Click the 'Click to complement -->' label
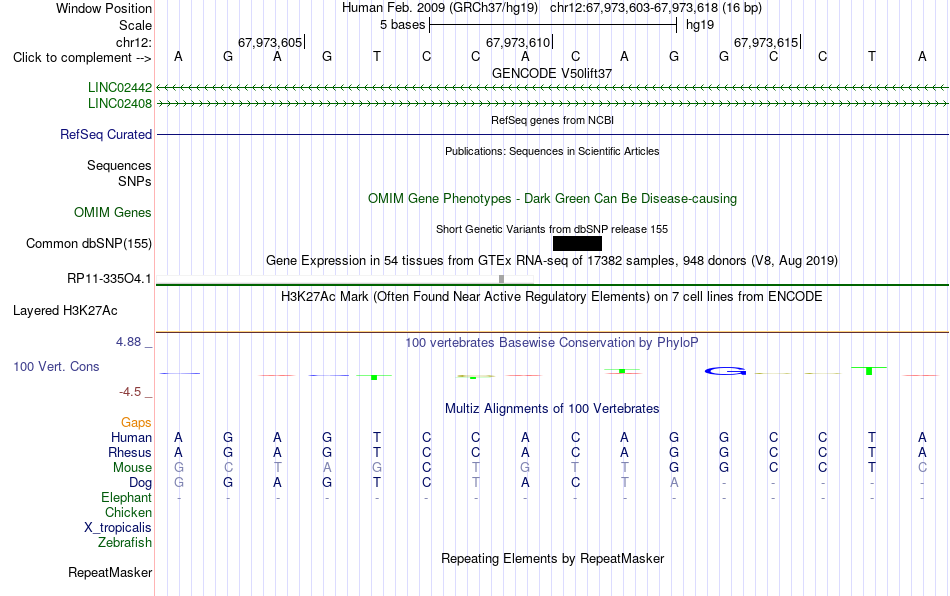The image size is (950, 596). [82, 58]
